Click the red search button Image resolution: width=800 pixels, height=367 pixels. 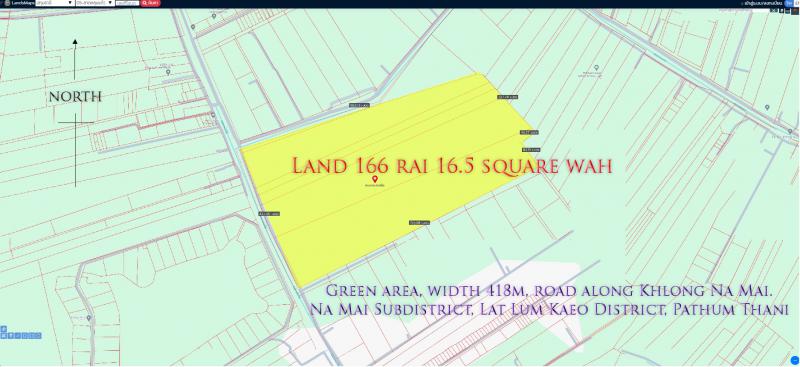point(151,3)
